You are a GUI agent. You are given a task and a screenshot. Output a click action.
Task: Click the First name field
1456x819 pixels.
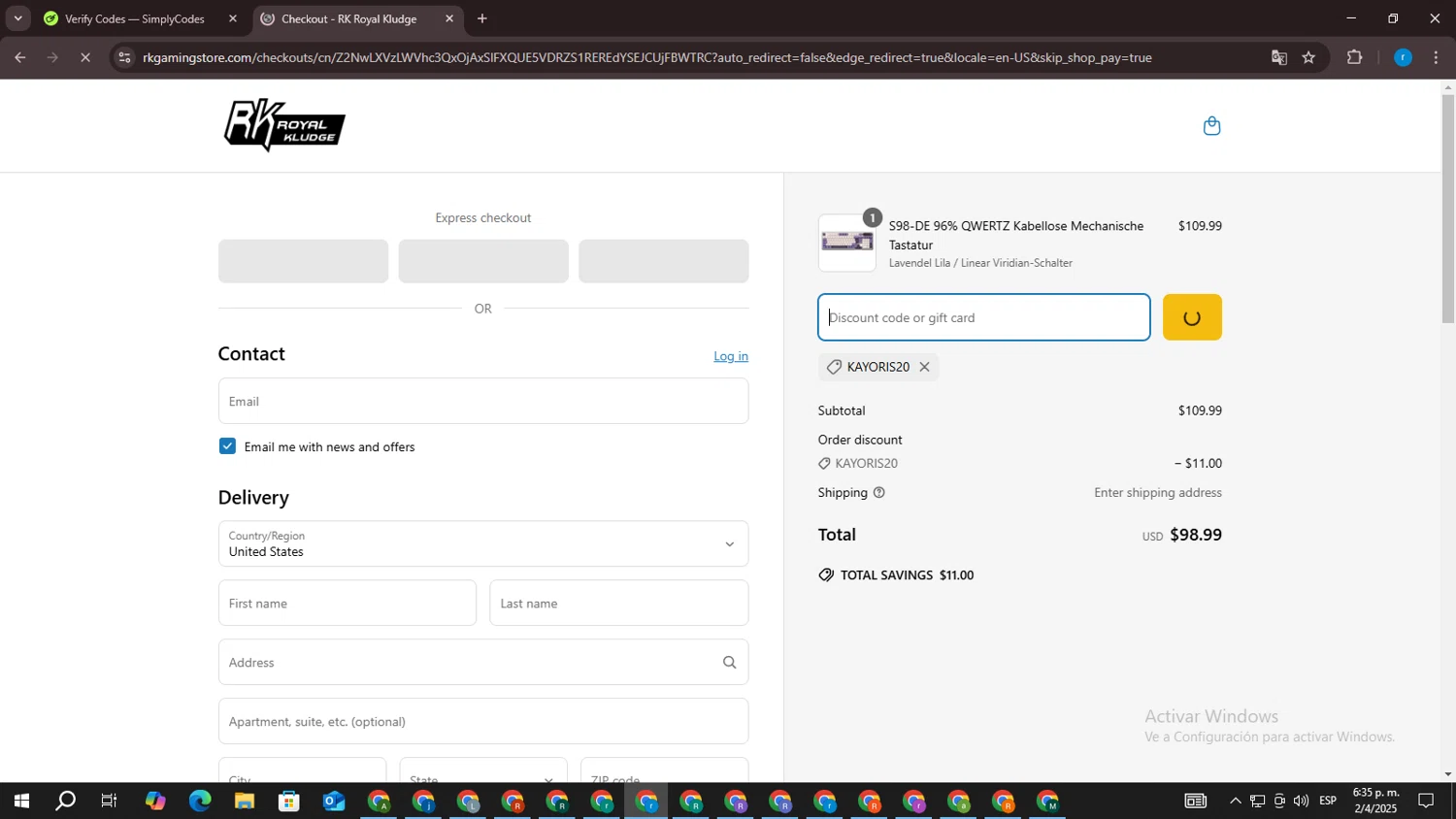[347, 603]
